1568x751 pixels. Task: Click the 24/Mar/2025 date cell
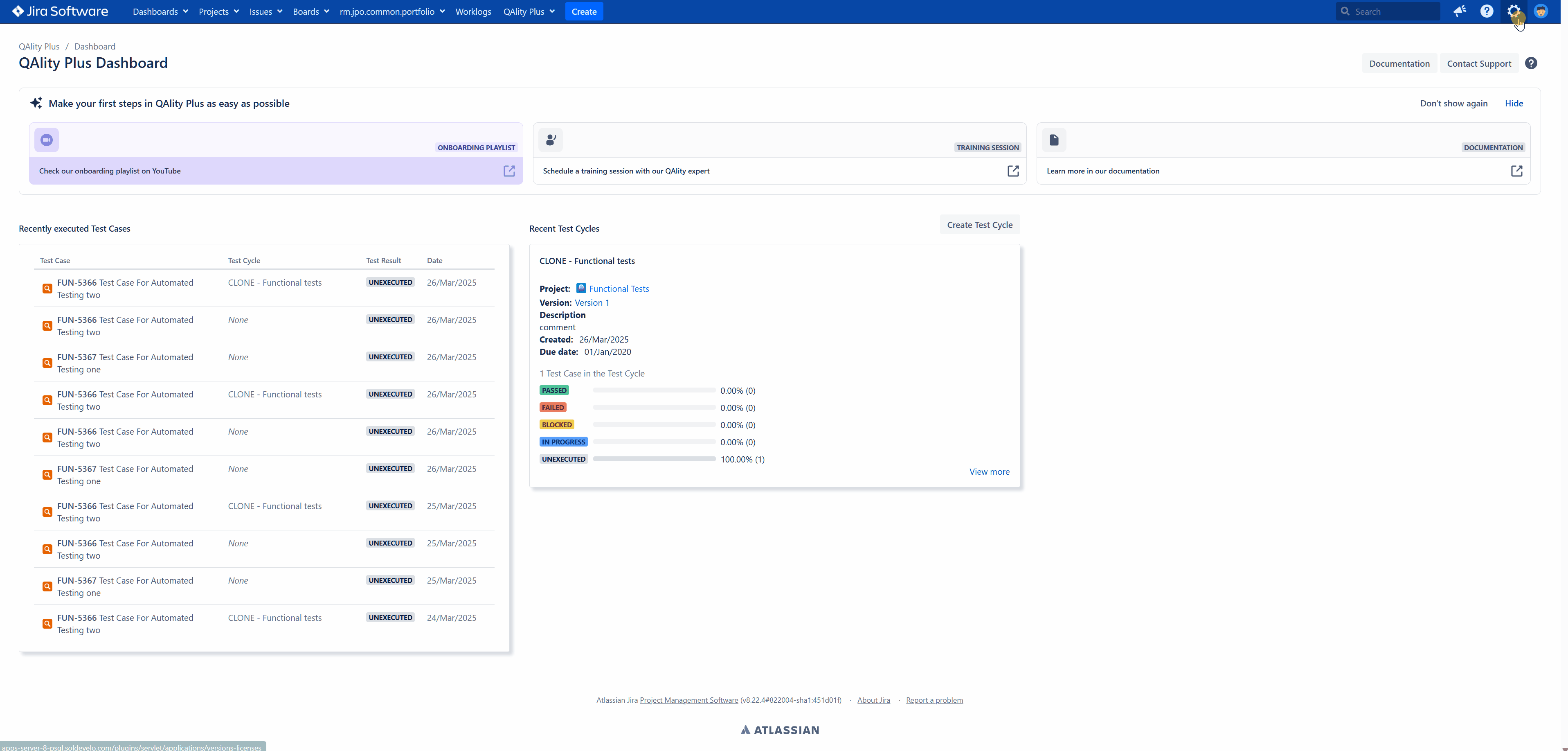click(x=452, y=618)
